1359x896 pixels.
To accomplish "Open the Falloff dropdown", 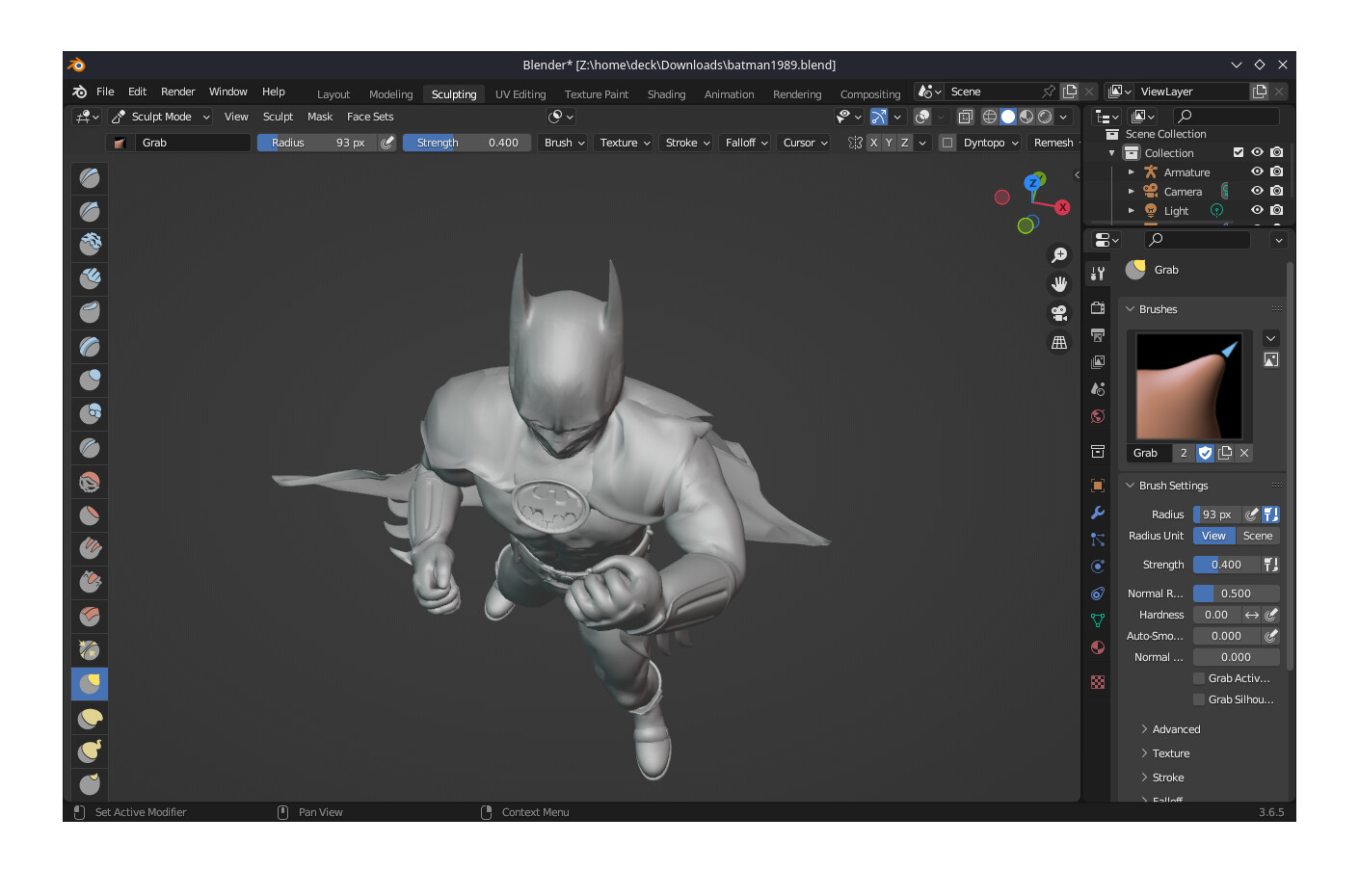I will [x=746, y=143].
